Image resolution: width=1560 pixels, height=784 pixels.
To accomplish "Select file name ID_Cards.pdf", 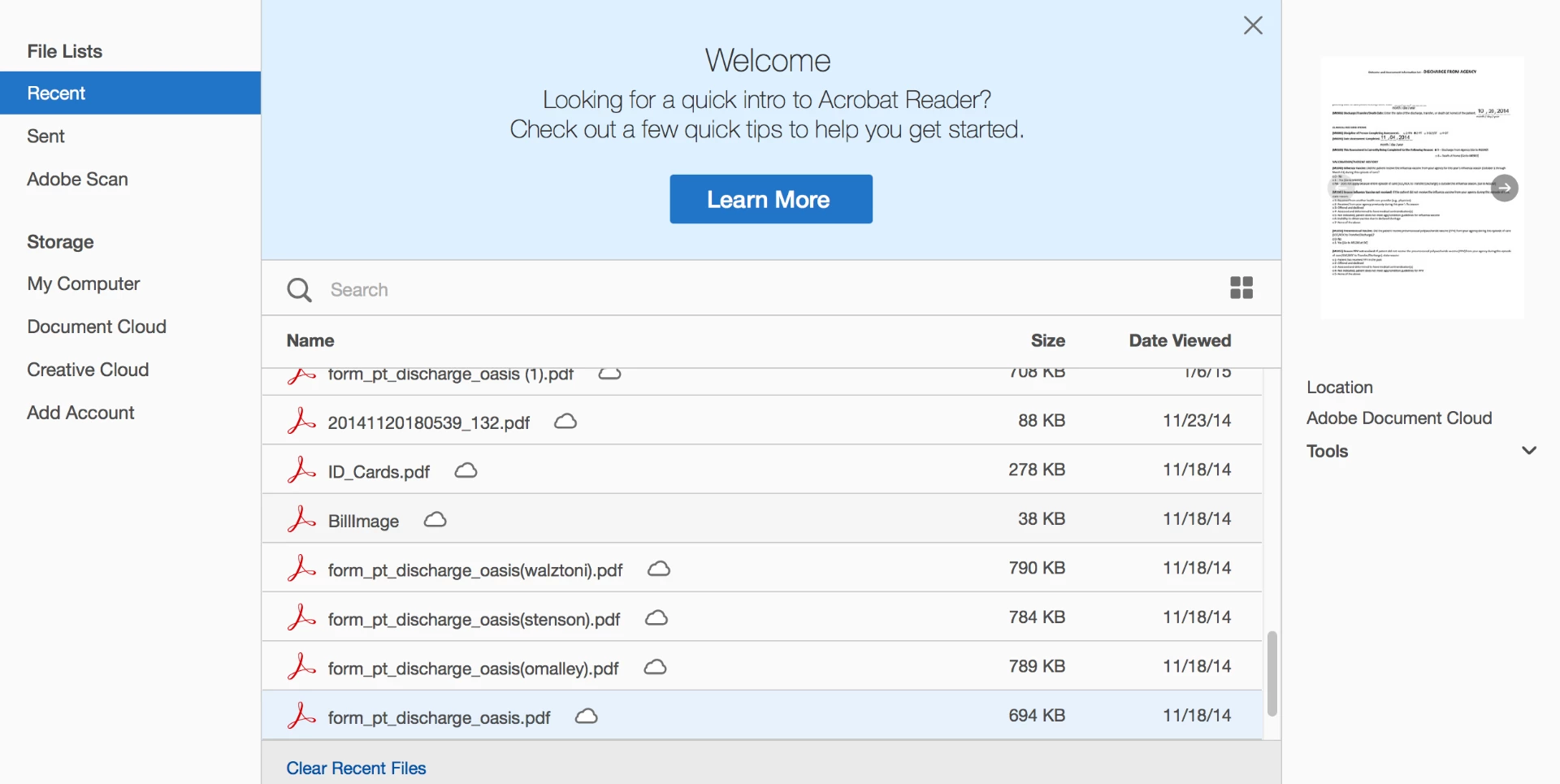I will point(379,472).
